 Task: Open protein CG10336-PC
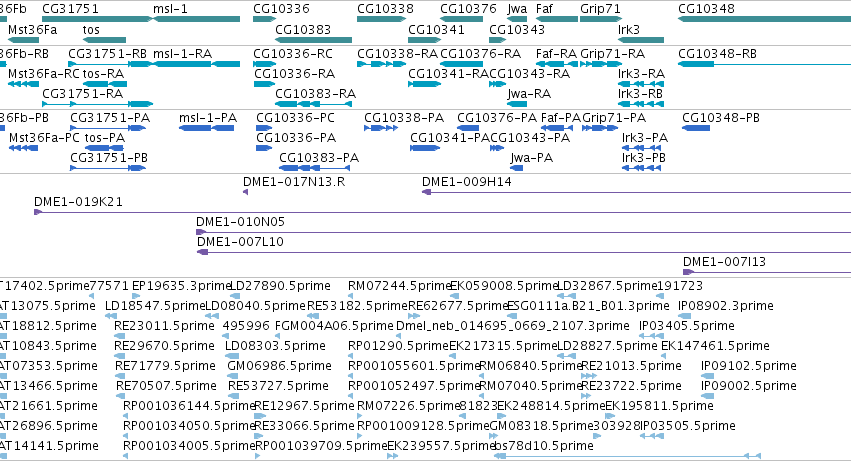point(295,118)
